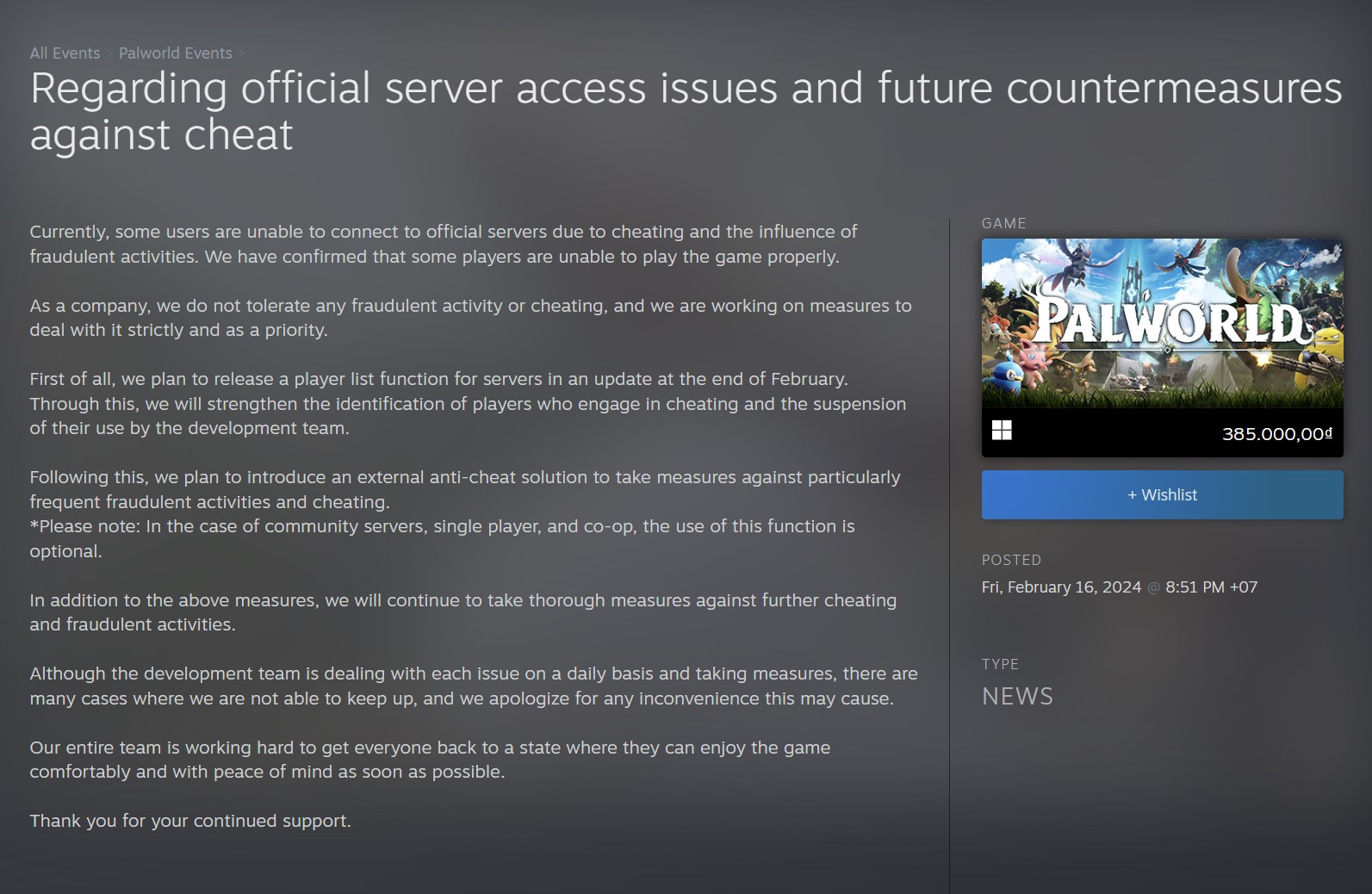The image size is (1372, 894).
Task: Click paragraph starting 'Our entire team is working hard'
Action: coord(430,760)
